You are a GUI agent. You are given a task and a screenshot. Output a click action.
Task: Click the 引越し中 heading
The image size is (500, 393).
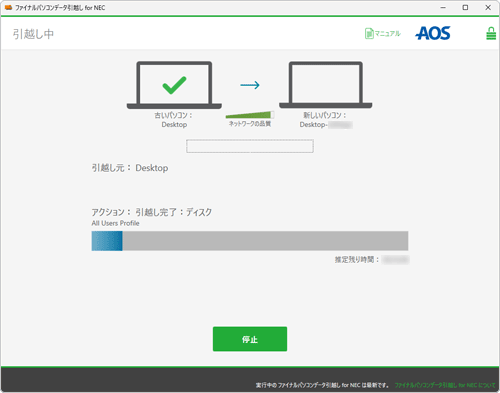point(33,34)
